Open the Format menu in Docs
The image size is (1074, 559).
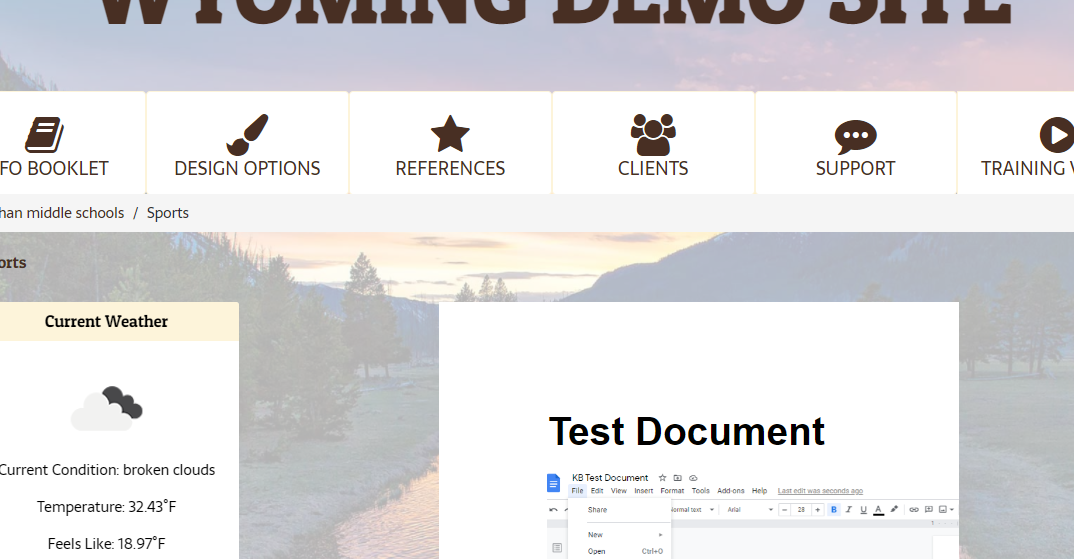[x=672, y=490]
